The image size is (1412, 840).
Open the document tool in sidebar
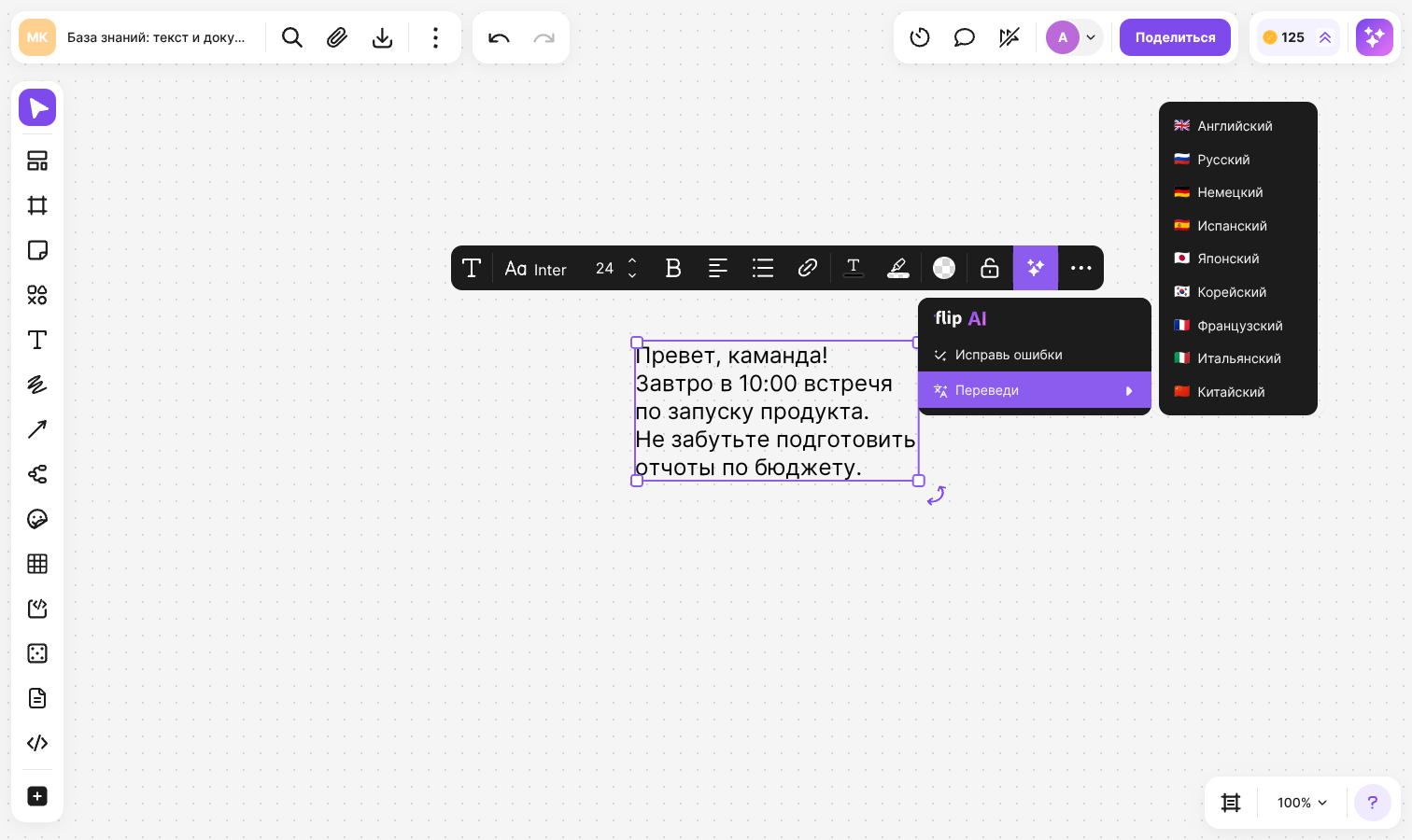[x=37, y=698]
